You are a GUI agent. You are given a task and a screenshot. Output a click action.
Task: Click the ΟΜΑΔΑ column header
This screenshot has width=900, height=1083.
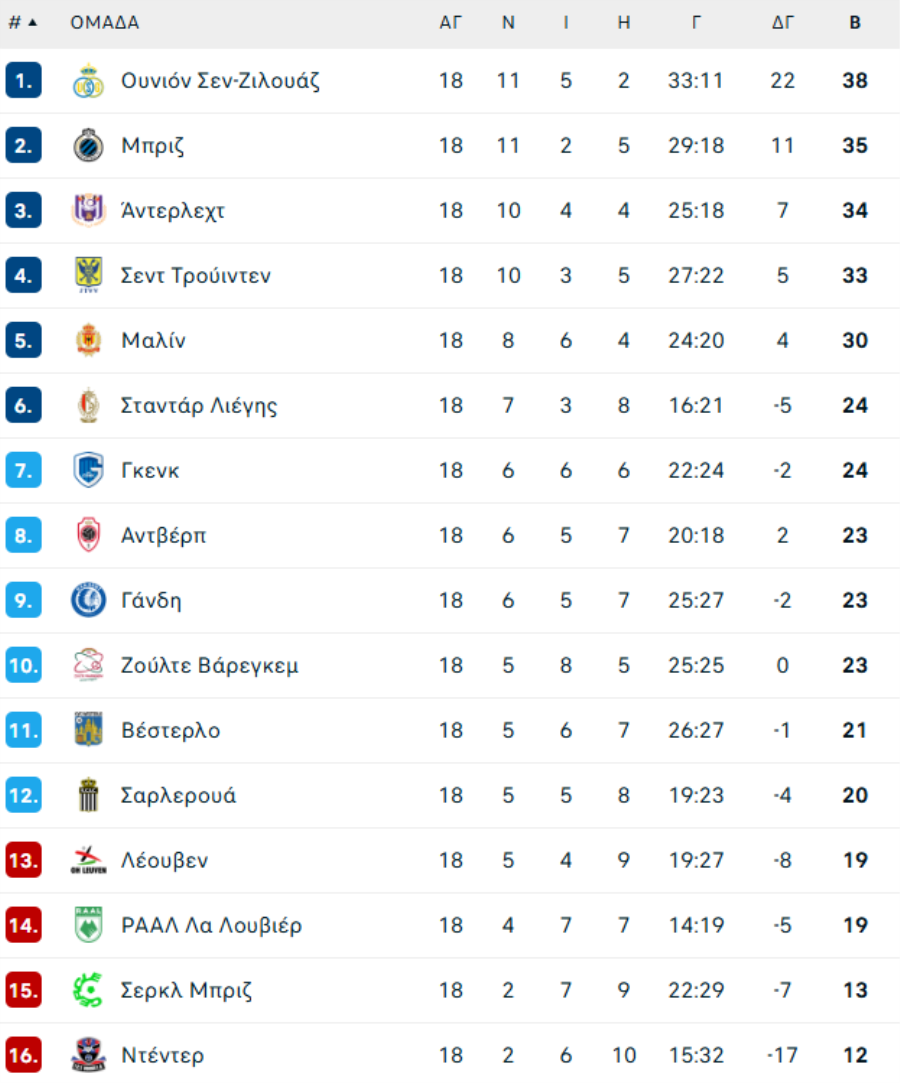coord(105,23)
